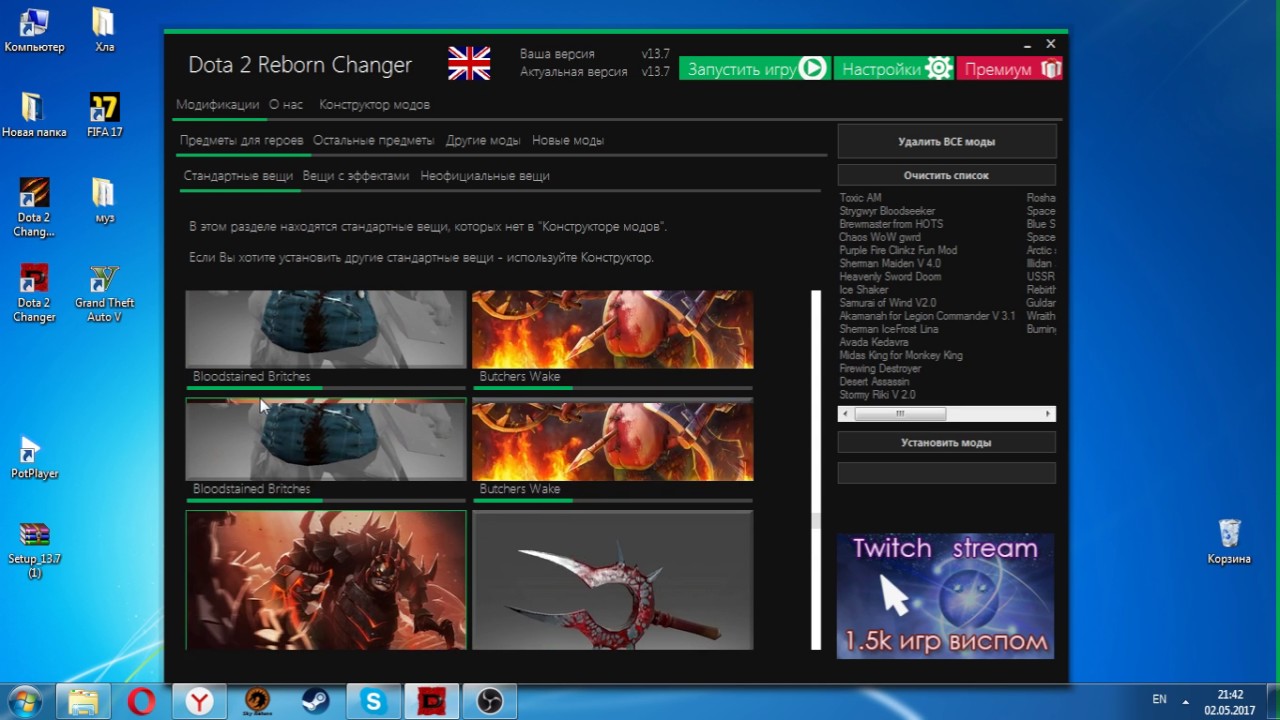
Task: Open the Хла folder on desktop
Action: (104, 30)
